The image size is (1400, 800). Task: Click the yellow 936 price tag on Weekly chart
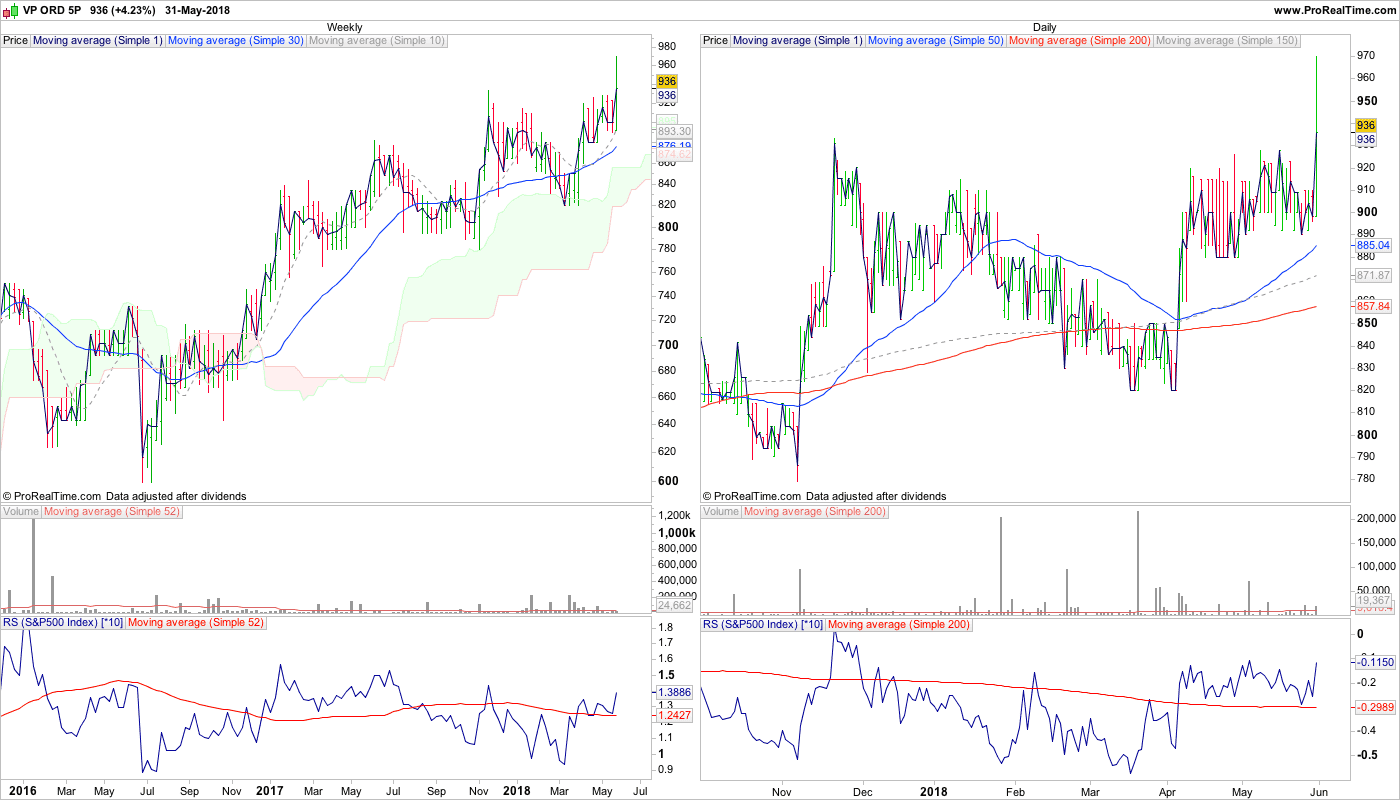point(667,82)
